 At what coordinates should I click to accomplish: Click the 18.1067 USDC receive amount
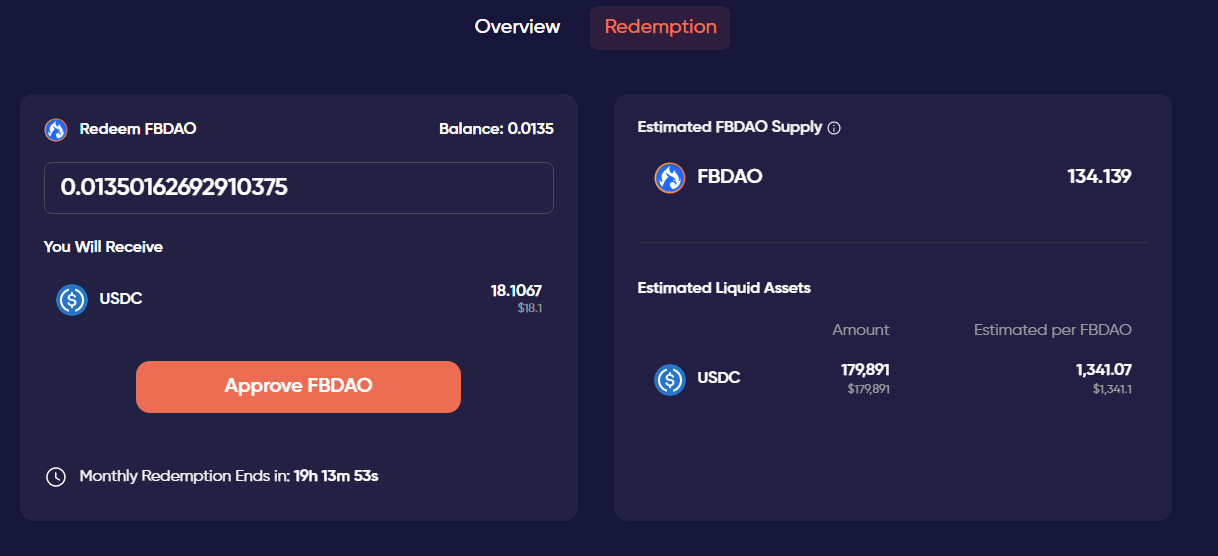516,291
